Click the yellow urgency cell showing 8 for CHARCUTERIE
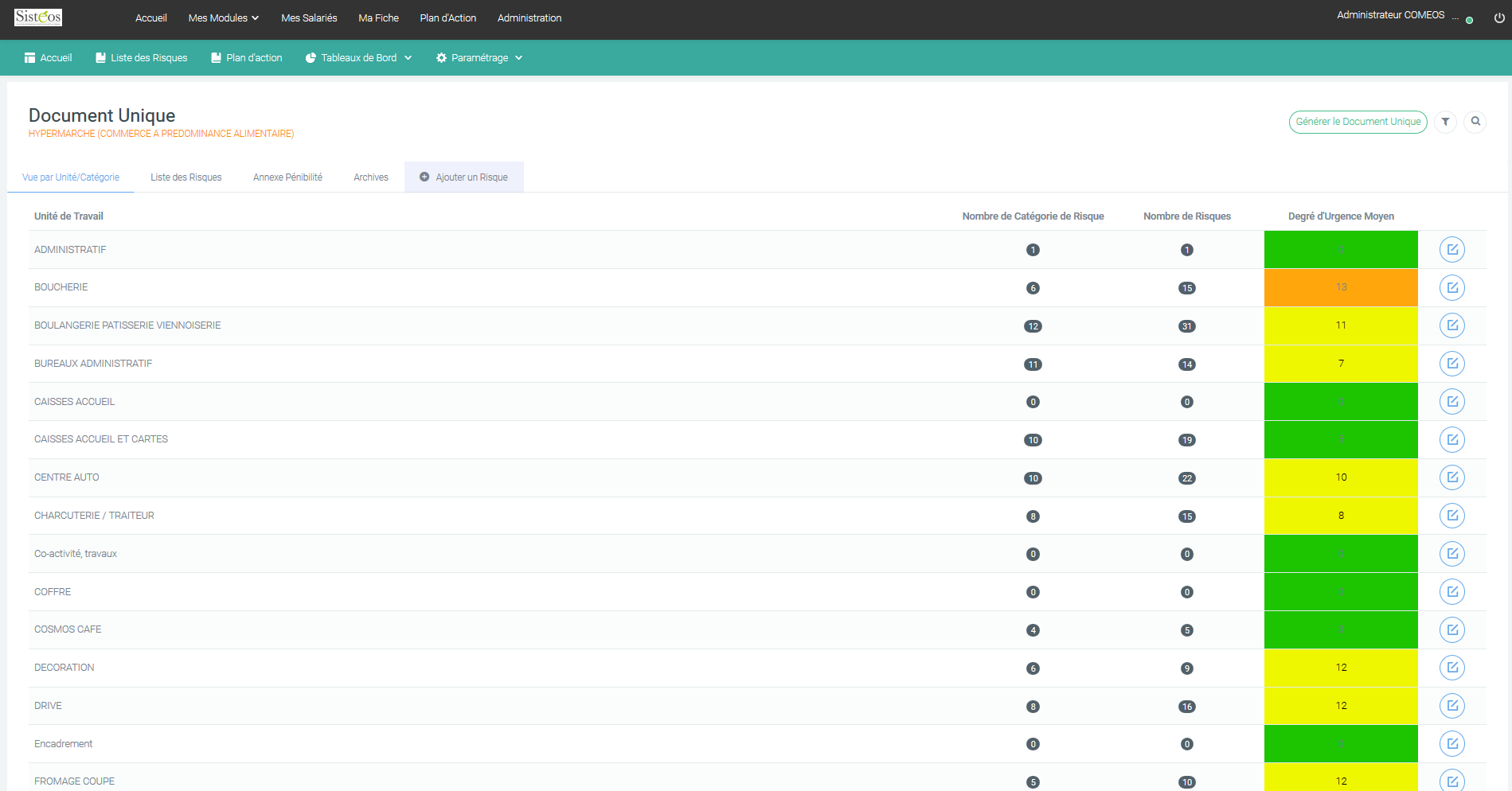Image resolution: width=1512 pixels, height=791 pixels. tap(1341, 516)
